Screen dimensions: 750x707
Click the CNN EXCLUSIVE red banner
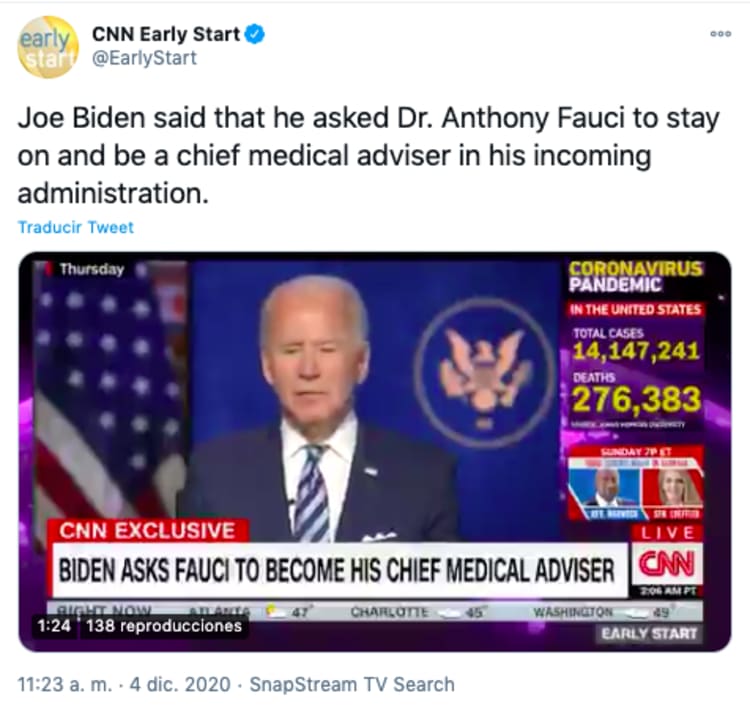(x=148, y=531)
